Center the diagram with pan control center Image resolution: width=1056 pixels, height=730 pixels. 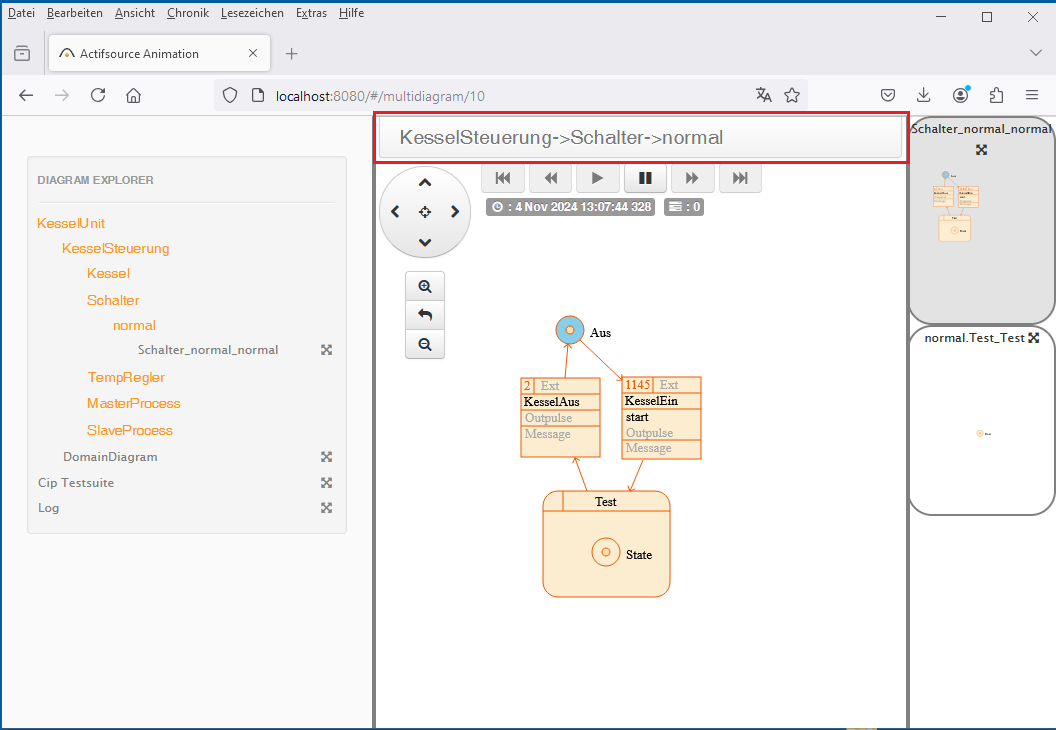(425, 212)
